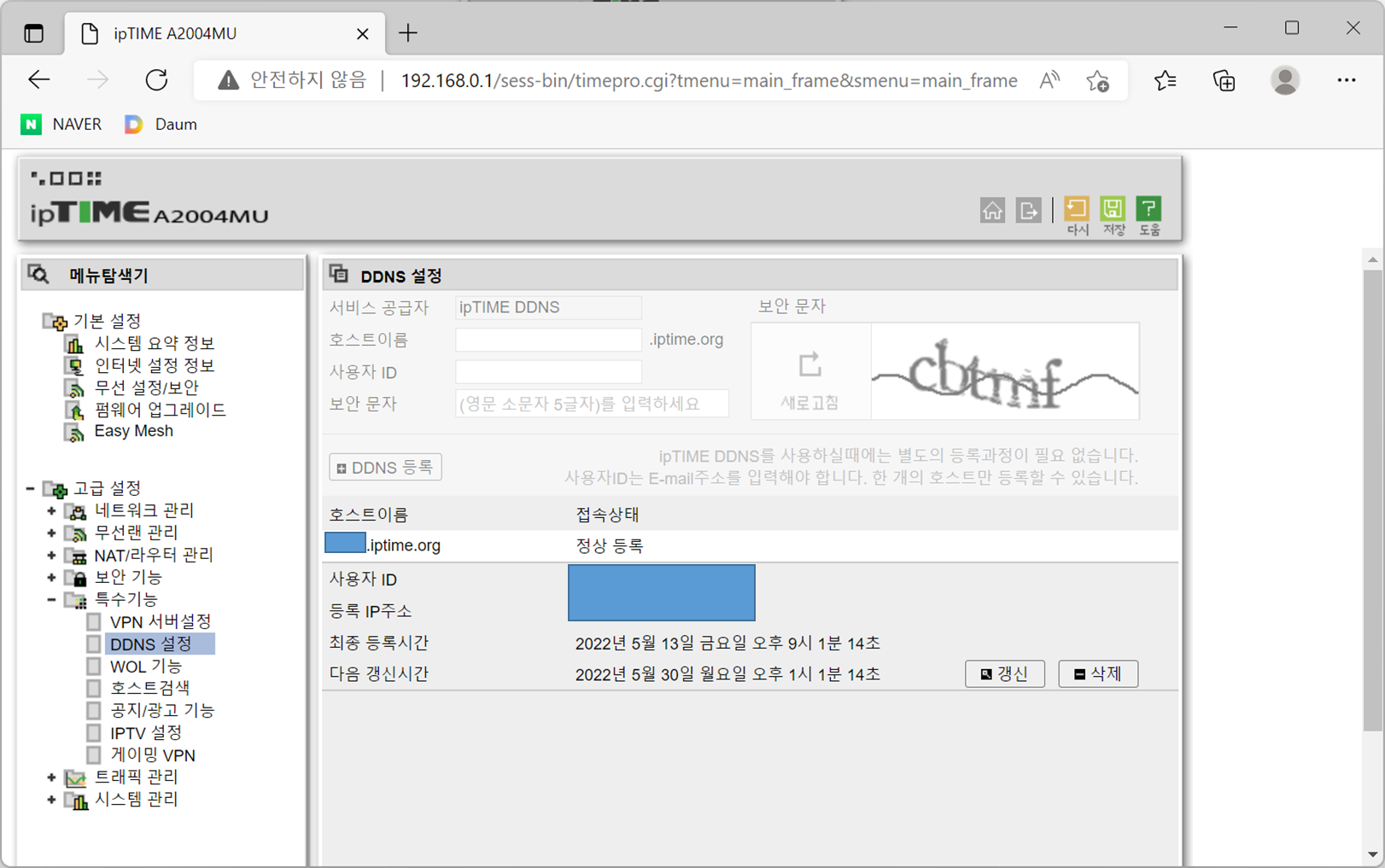Image resolution: width=1385 pixels, height=868 pixels.
Task: Open the Daum bookmark
Action: pos(161,125)
